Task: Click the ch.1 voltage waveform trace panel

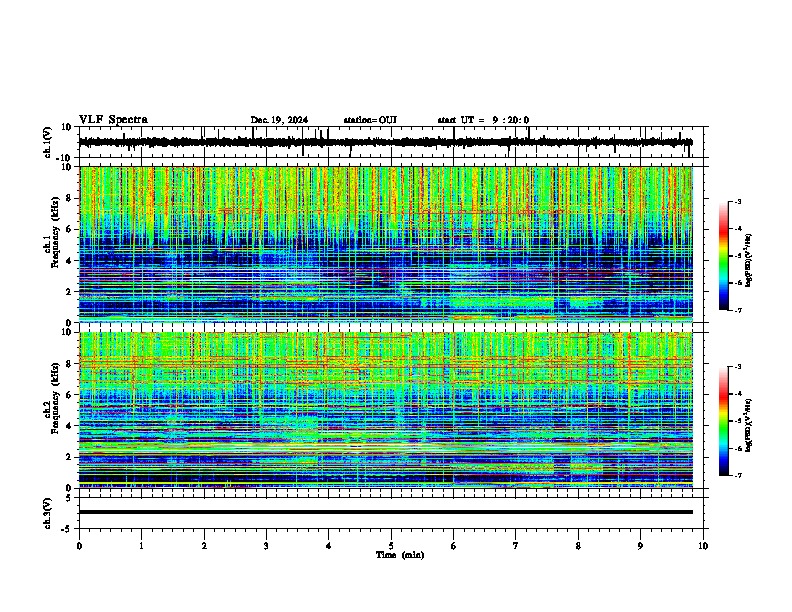Action: [x=391, y=142]
